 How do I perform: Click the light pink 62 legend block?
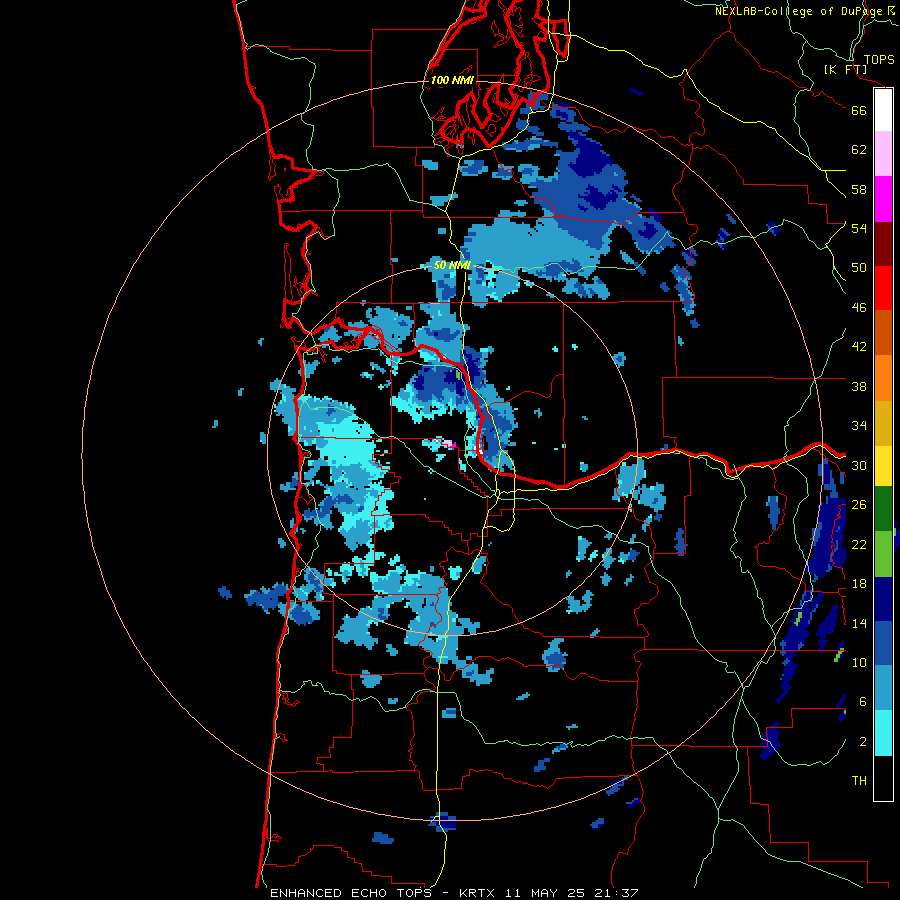click(x=883, y=153)
